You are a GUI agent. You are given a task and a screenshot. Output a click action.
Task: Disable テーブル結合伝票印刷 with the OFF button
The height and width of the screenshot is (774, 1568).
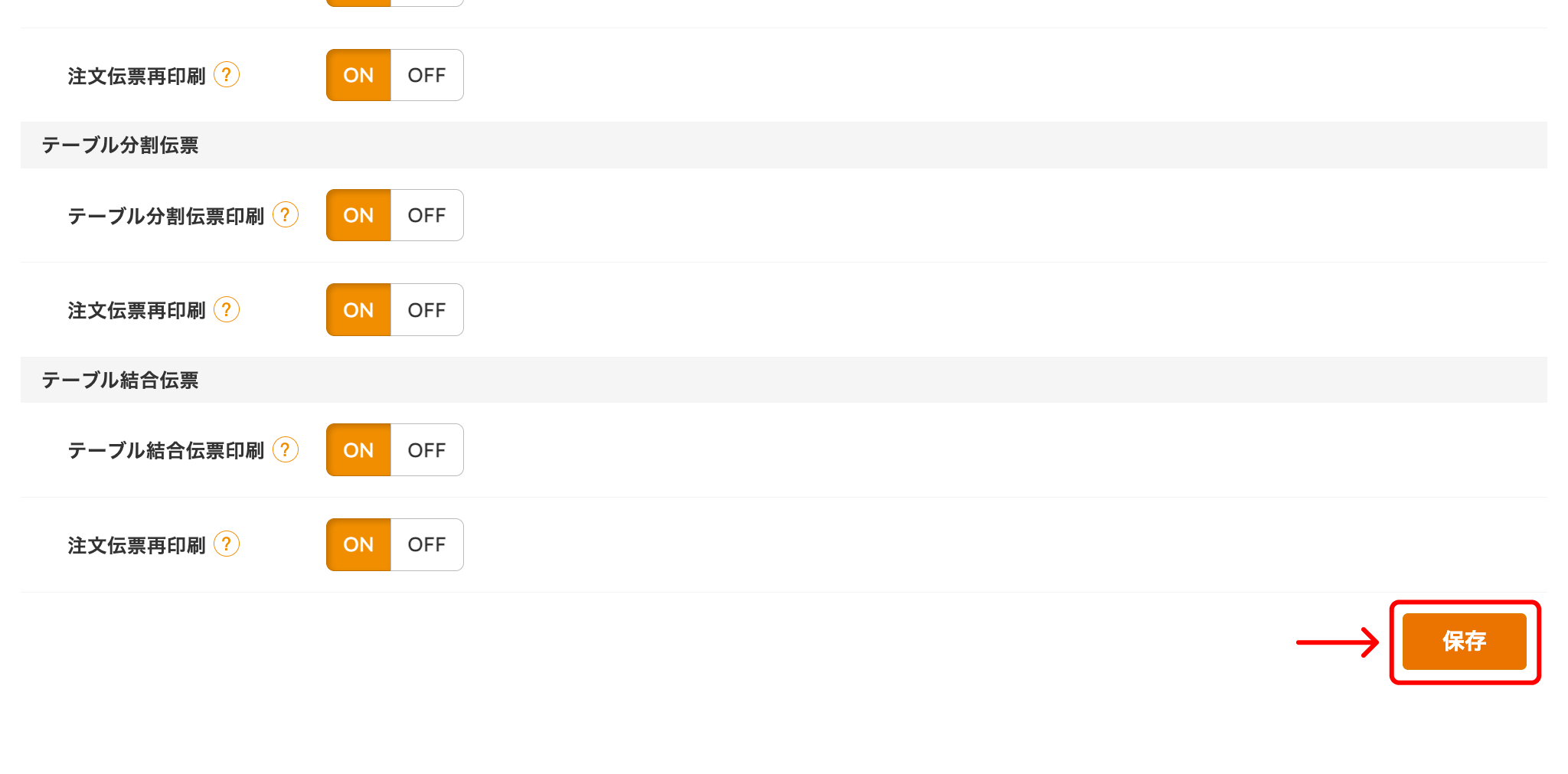coord(426,450)
